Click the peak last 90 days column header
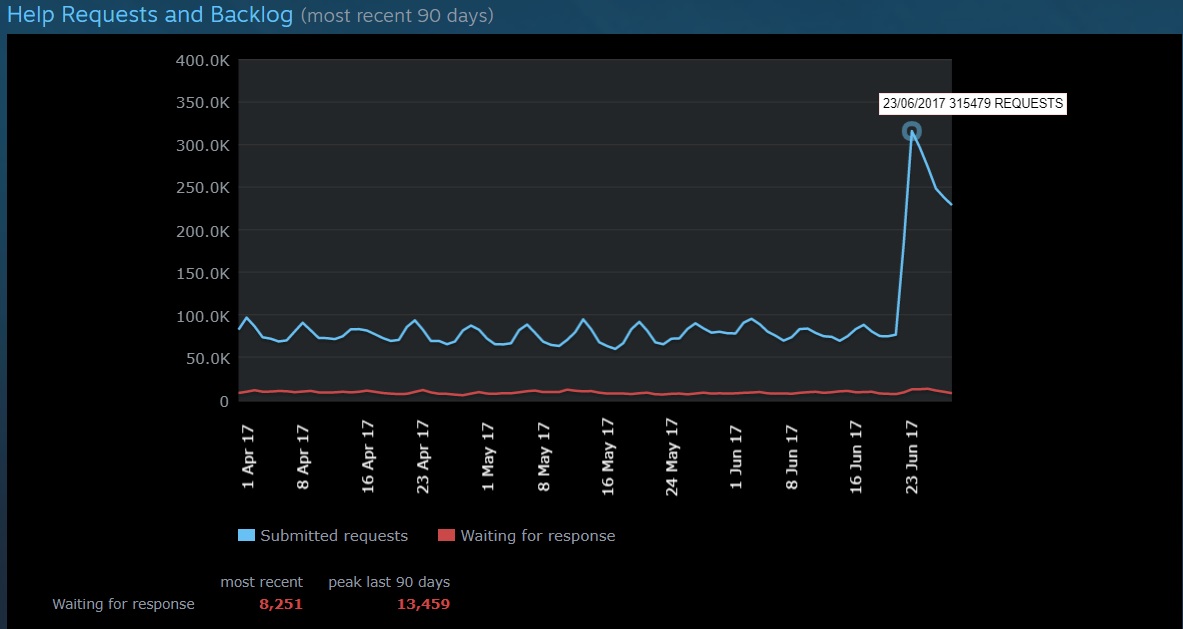The height and width of the screenshot is (629, 1183). click(x=389, y=582)
